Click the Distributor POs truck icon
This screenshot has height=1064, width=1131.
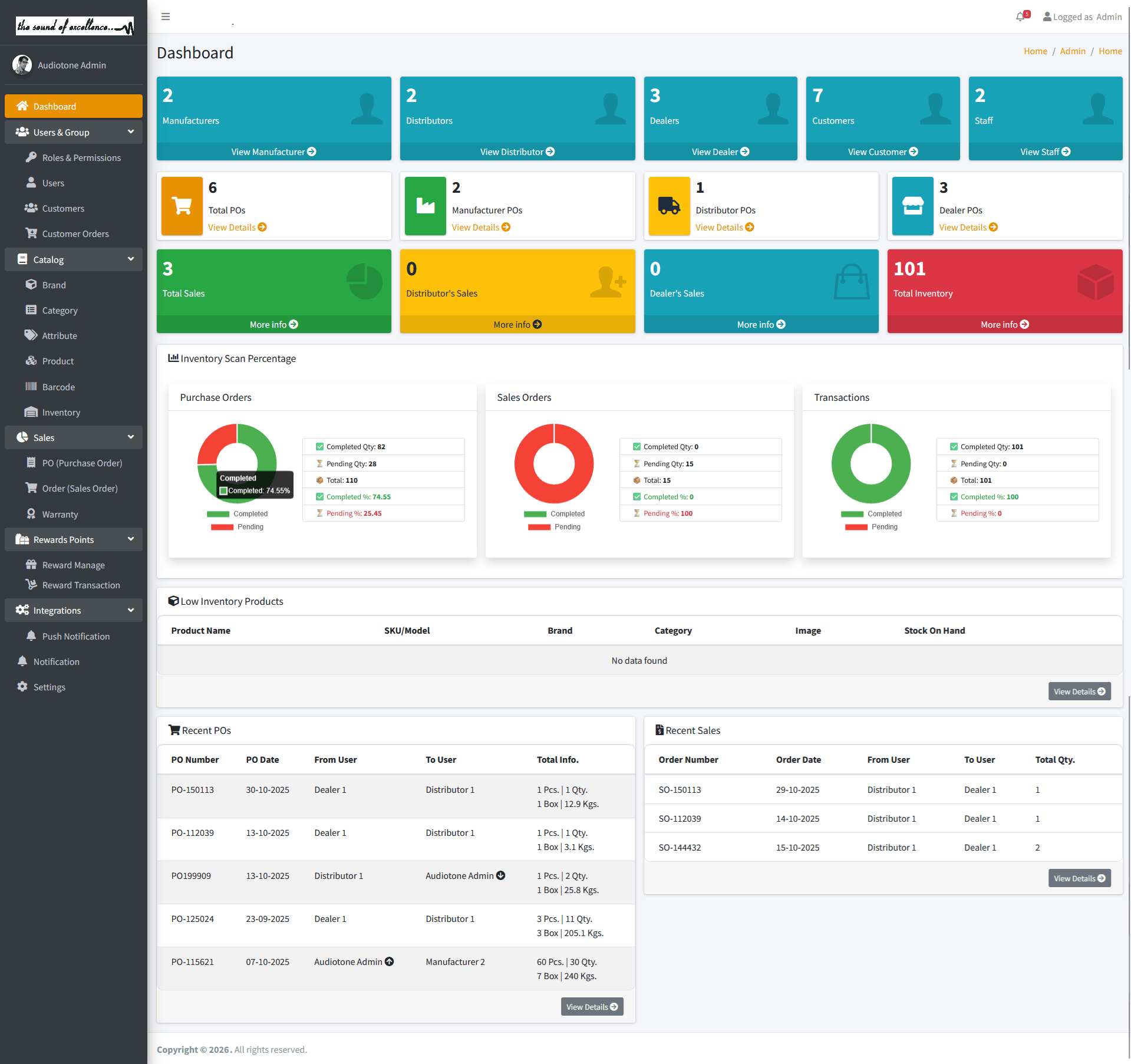click(x=669, y=206)
